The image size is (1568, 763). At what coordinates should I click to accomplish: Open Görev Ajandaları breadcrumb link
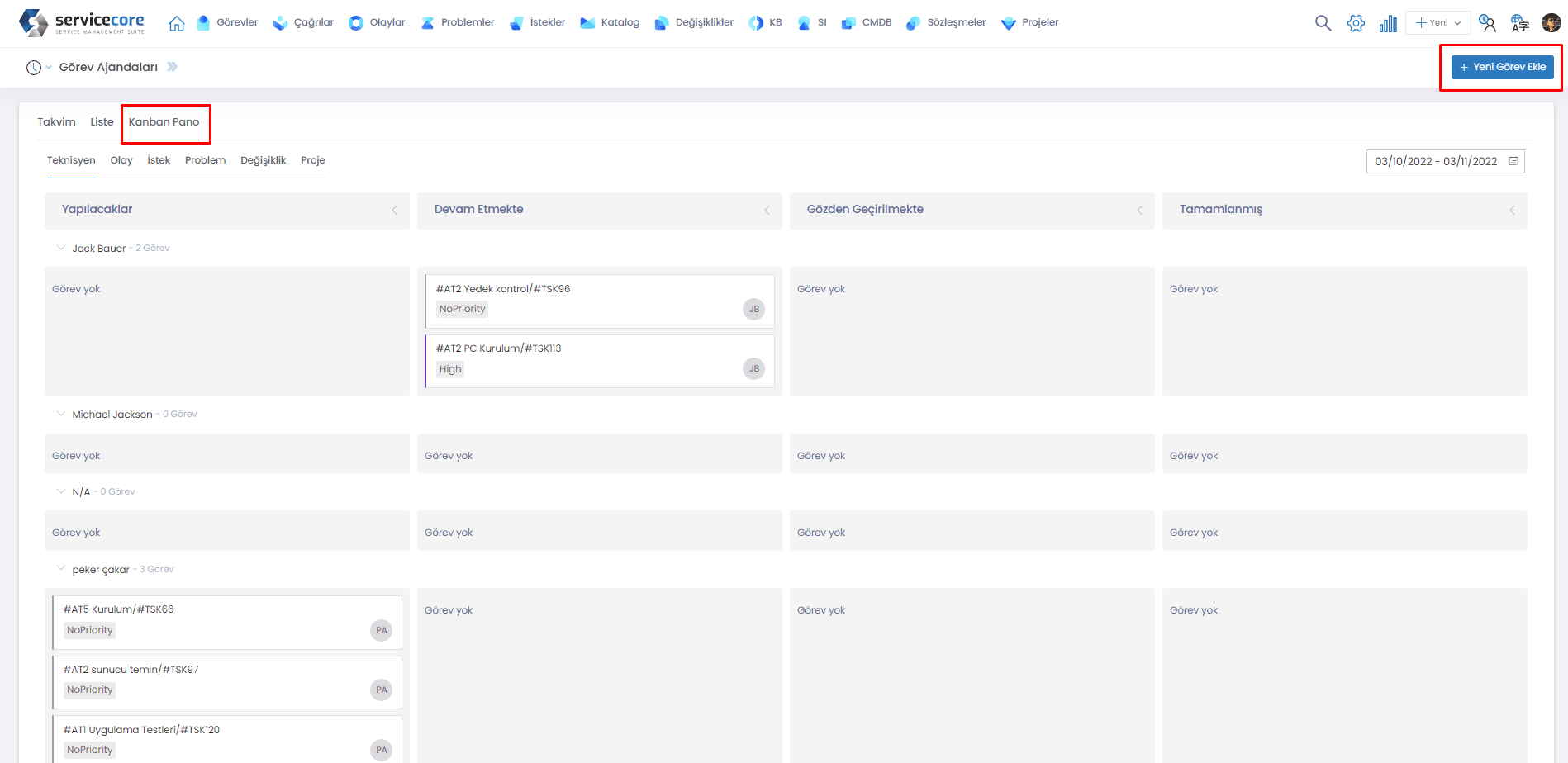click(x=108, y=68)
